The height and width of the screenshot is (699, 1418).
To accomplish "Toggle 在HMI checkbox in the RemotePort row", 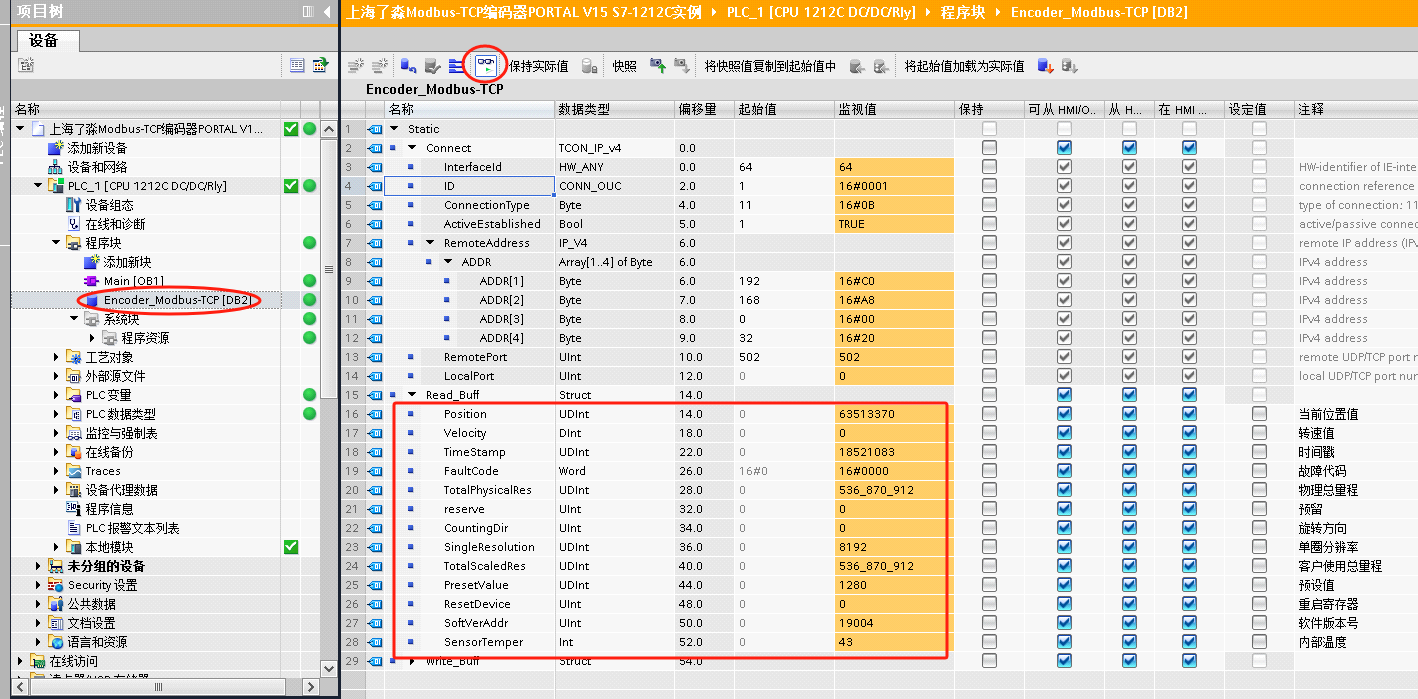I will (x=1189, y=357).
